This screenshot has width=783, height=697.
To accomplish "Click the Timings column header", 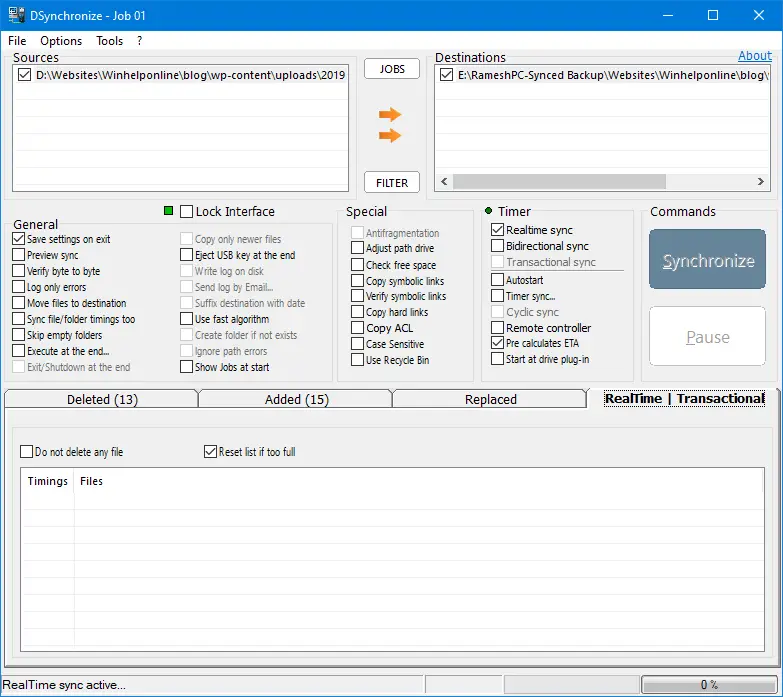I will 47,481.
